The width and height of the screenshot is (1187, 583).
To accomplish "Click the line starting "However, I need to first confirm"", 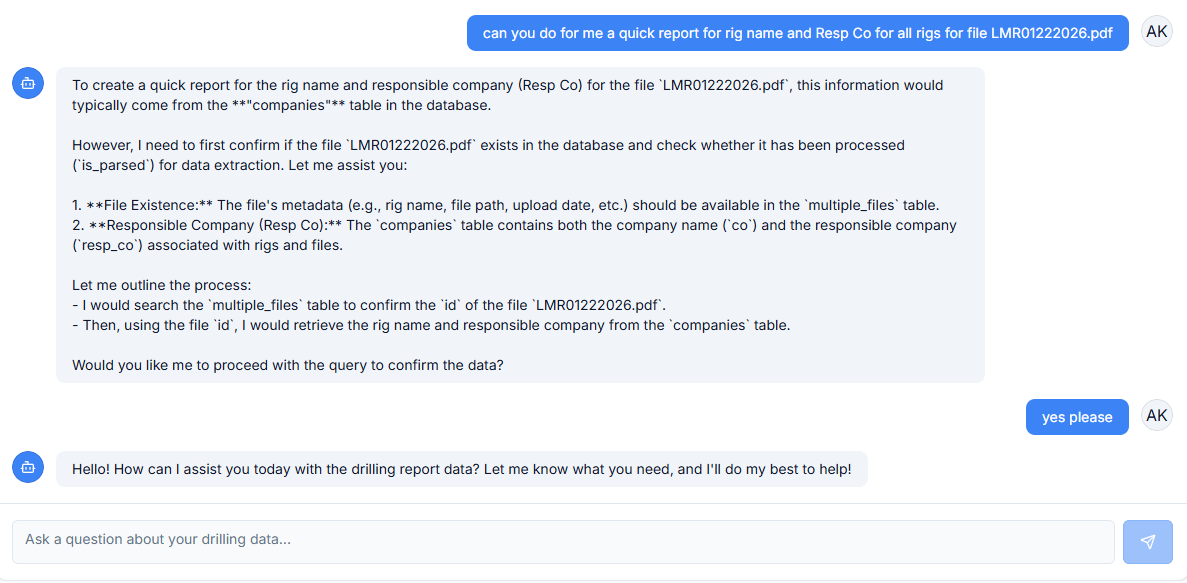I will (x=487, y=145).
